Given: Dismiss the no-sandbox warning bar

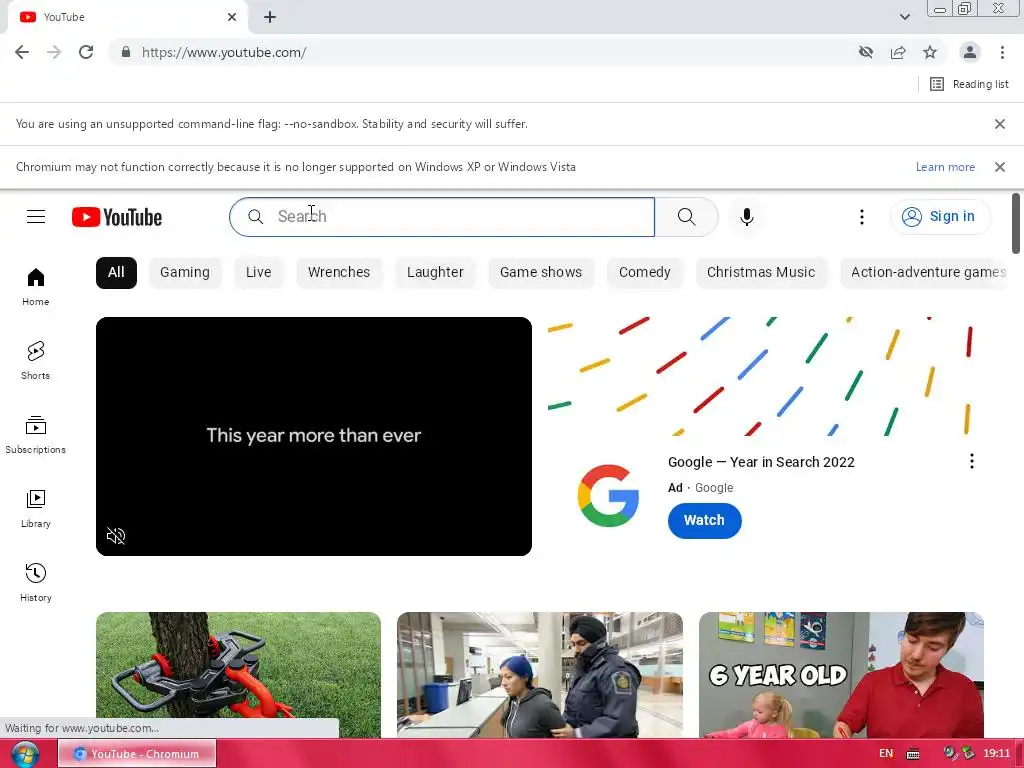Looking at the screenshot, I should tap(999, 124).
